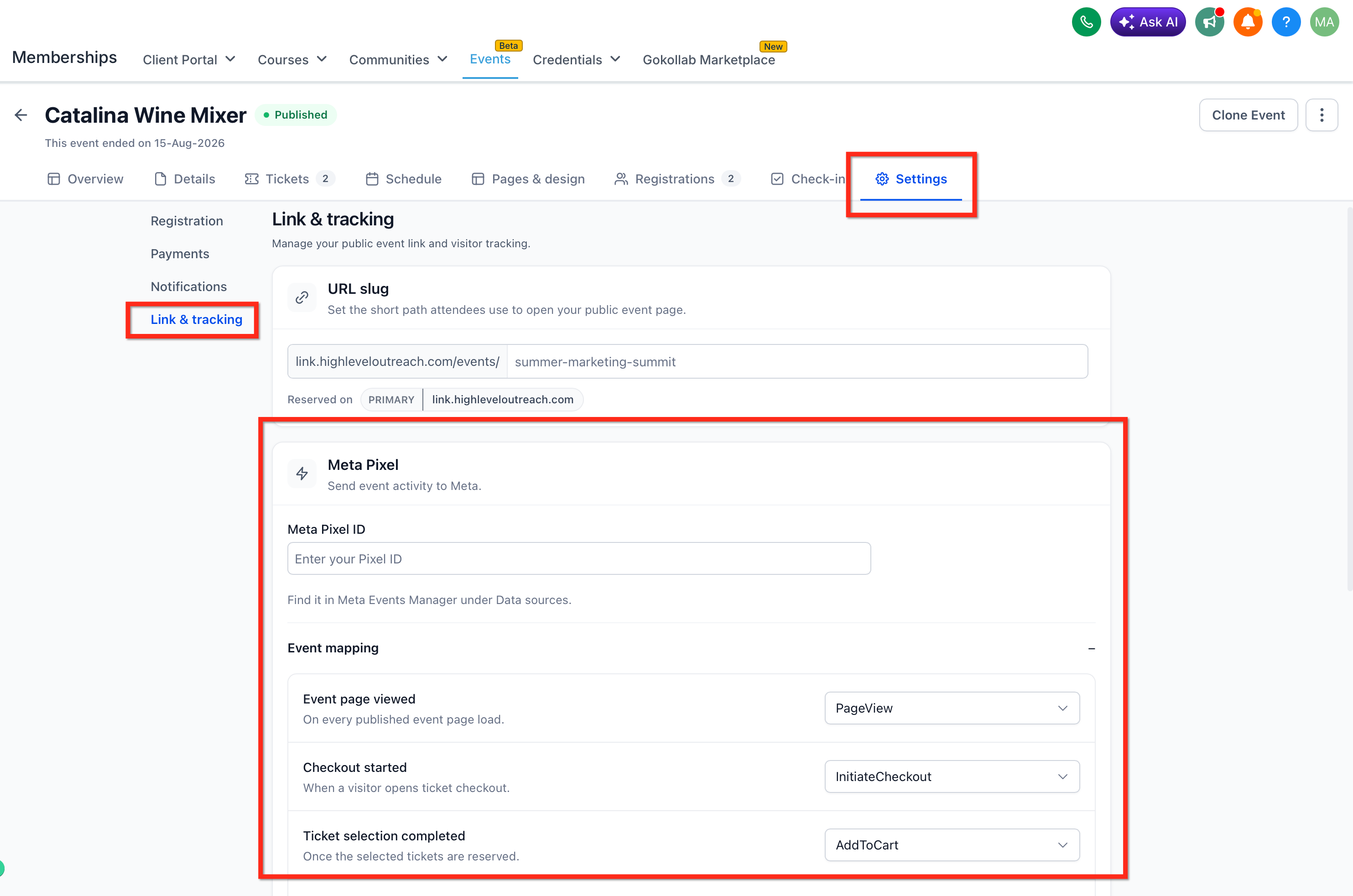This screenshot has width=1353, height=896.
Task: Open the megaphone announcements icon
Action: pyautogui.click(x=1210, y=22)
